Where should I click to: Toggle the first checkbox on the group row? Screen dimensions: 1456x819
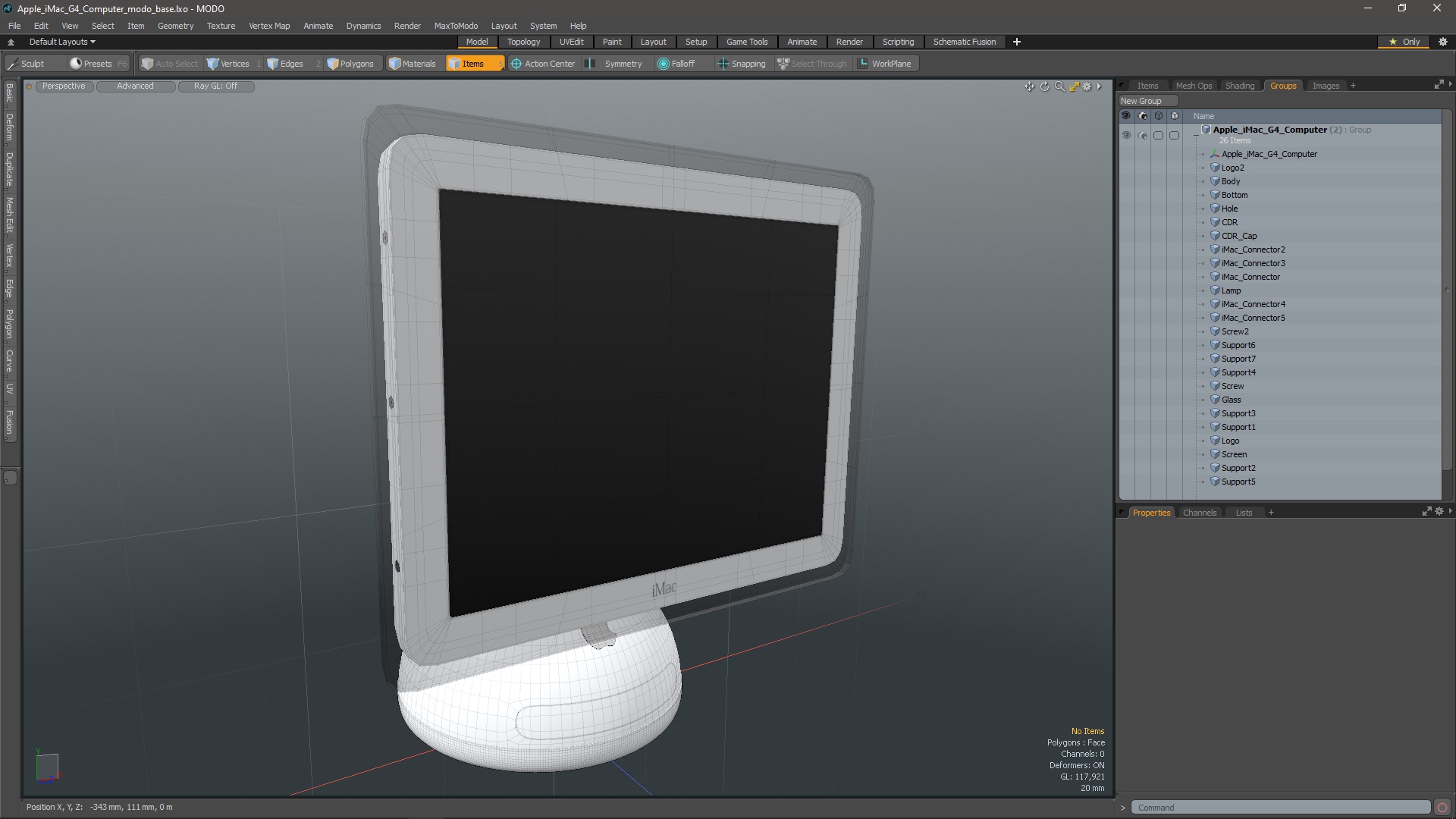(1158, 135)
